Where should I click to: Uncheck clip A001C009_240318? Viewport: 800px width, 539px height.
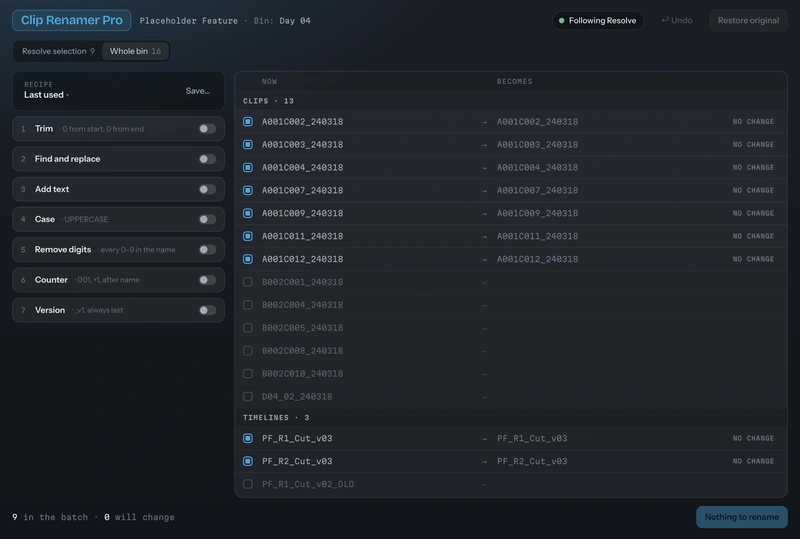point(248,213)
